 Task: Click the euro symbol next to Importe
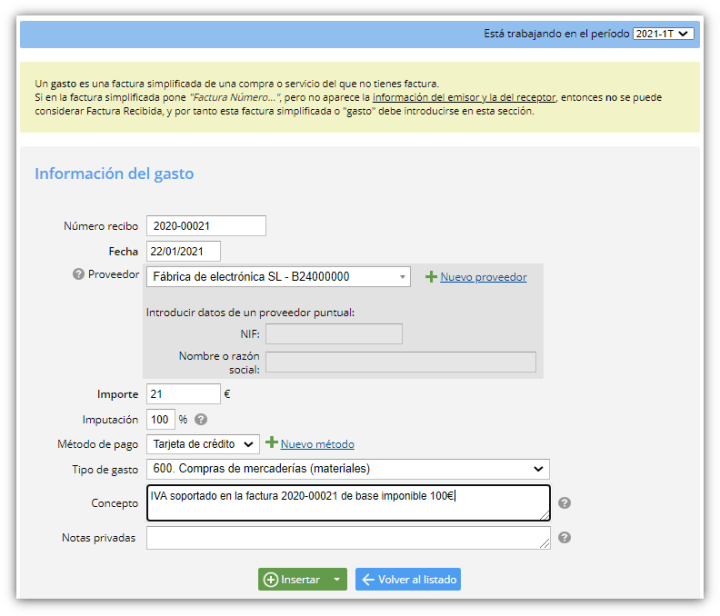coord(227,394)
